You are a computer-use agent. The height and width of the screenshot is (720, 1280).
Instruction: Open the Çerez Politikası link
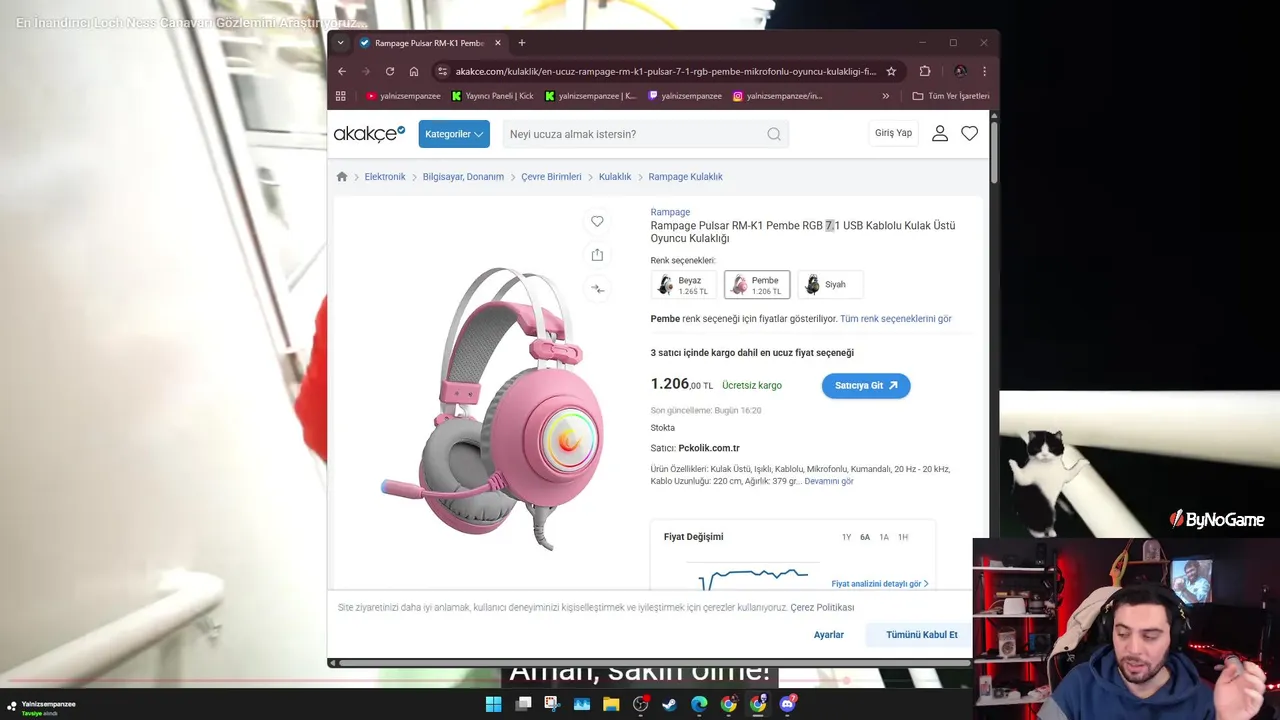click(822, 608)
